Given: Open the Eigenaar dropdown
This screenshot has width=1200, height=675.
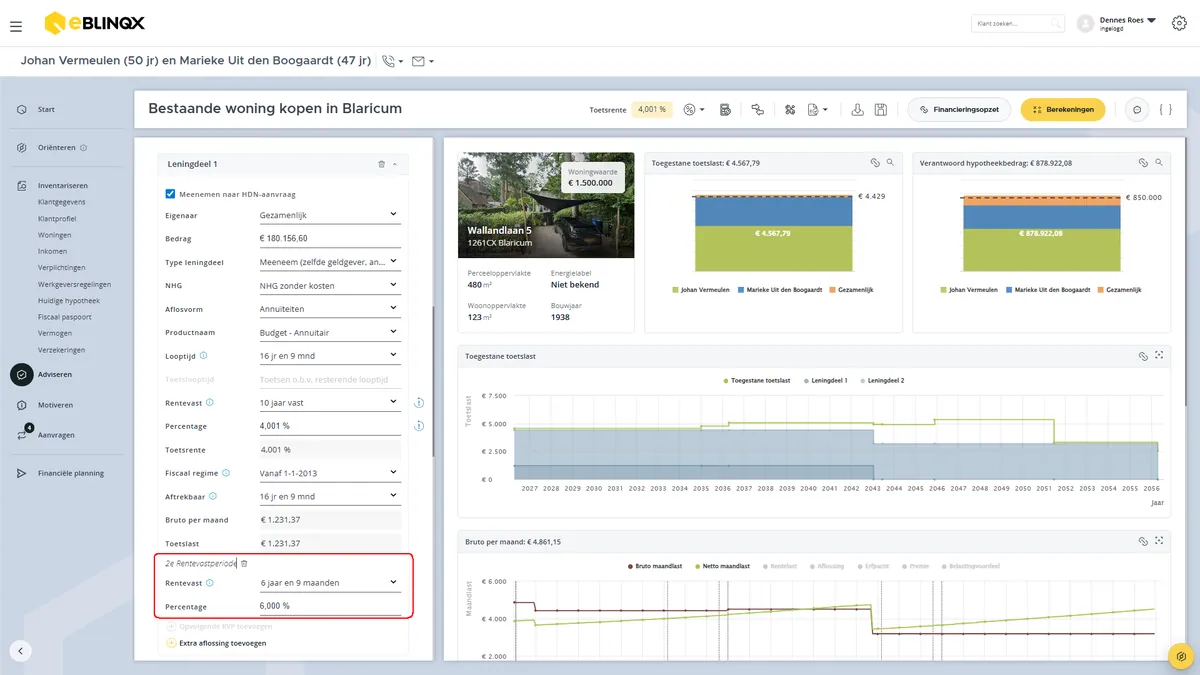Looking at the screenshot, I should (x=328, y=214).
